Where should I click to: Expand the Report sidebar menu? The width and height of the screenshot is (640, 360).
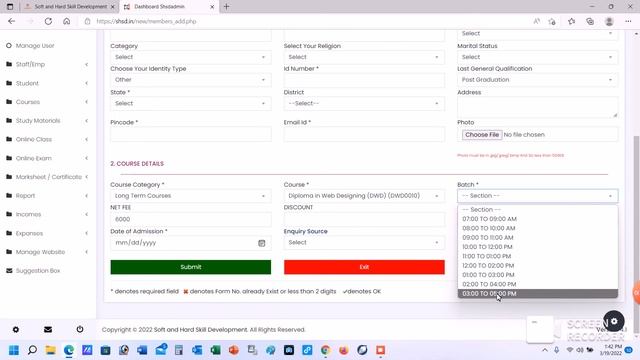pyautogui.click(x=48, y=196)
